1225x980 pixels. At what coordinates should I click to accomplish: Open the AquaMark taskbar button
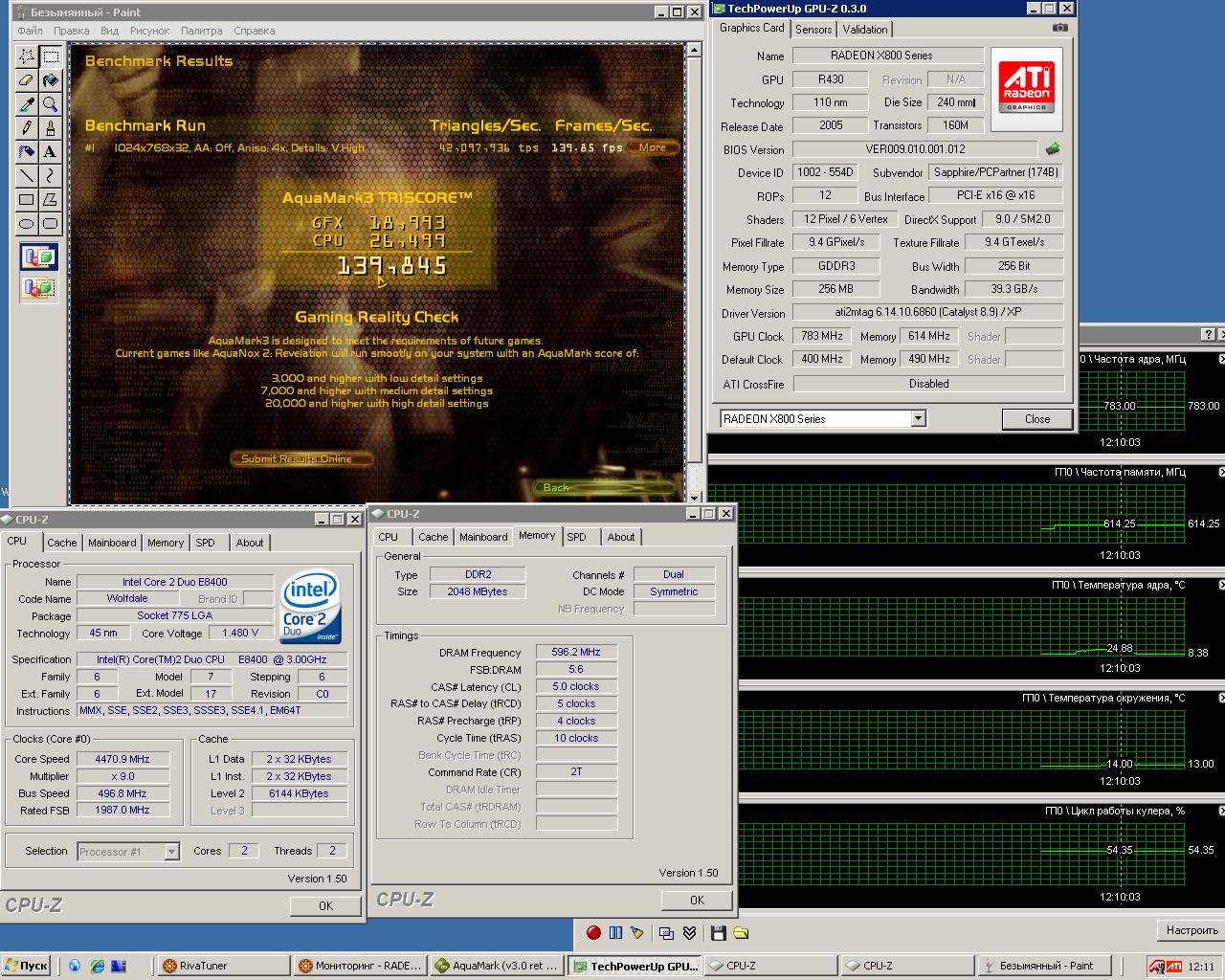pyautogui.click(x=496, y=966)
